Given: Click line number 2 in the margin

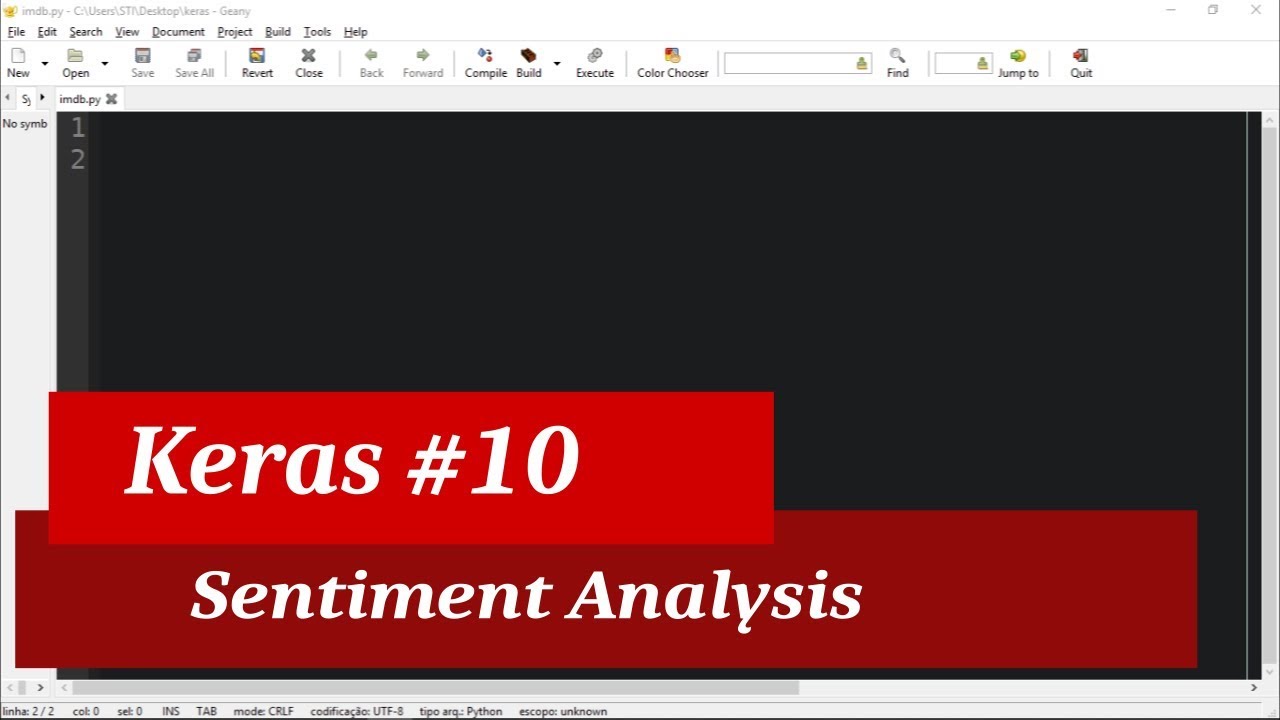Looking at the screenshot, I should click(x=78, y=159).
